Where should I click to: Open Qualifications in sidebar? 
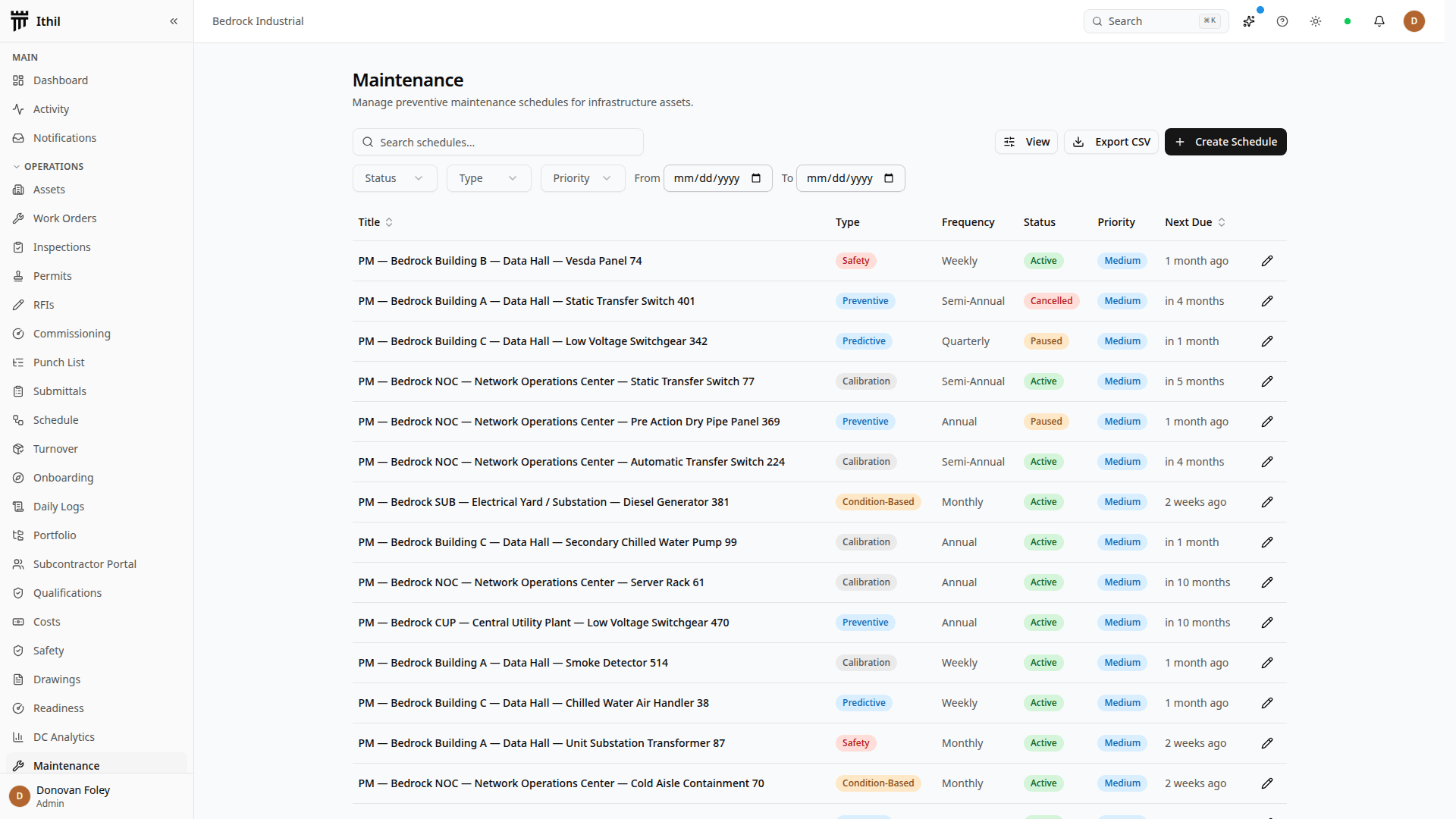coord(96,593)
